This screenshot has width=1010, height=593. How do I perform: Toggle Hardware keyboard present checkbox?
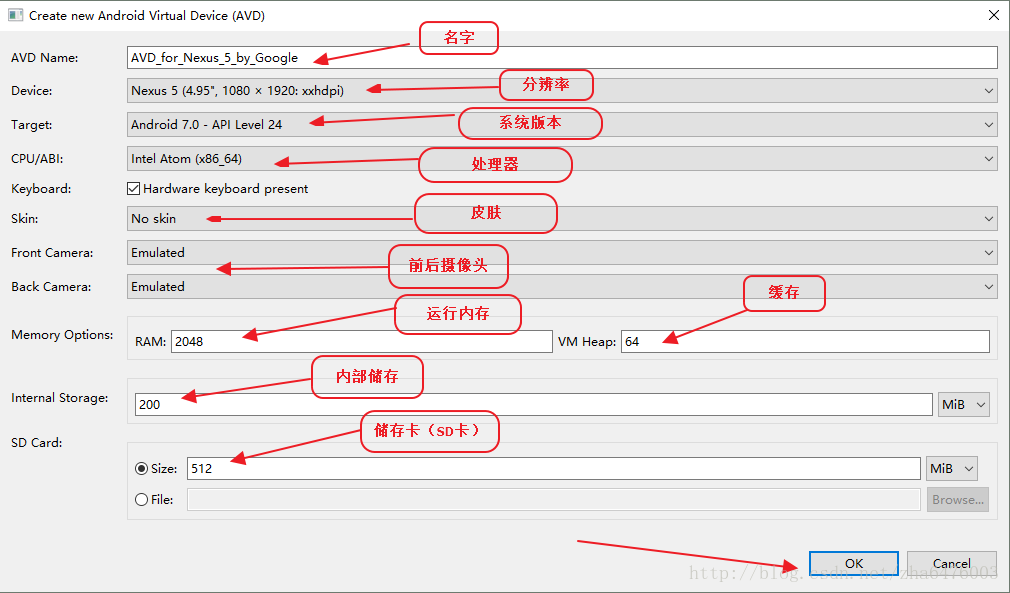point(133,189)
